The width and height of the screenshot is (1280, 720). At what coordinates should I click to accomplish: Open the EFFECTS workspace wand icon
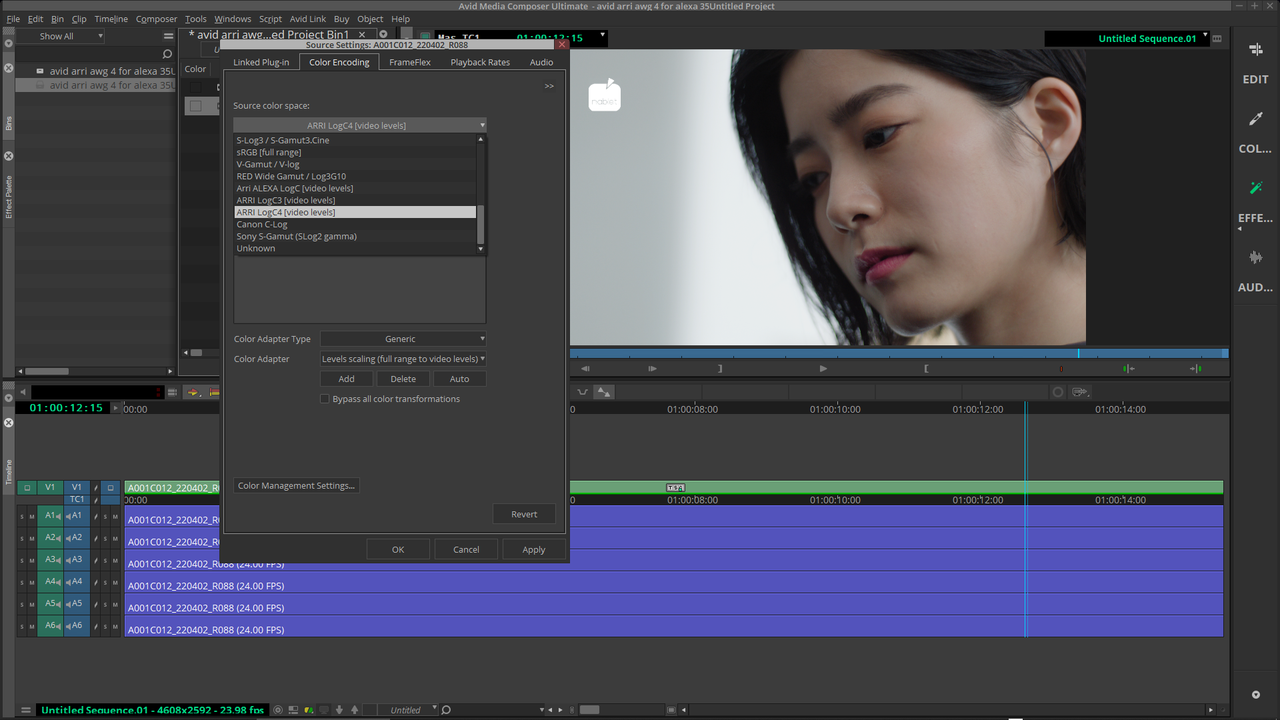click(x=1255, y=188)
